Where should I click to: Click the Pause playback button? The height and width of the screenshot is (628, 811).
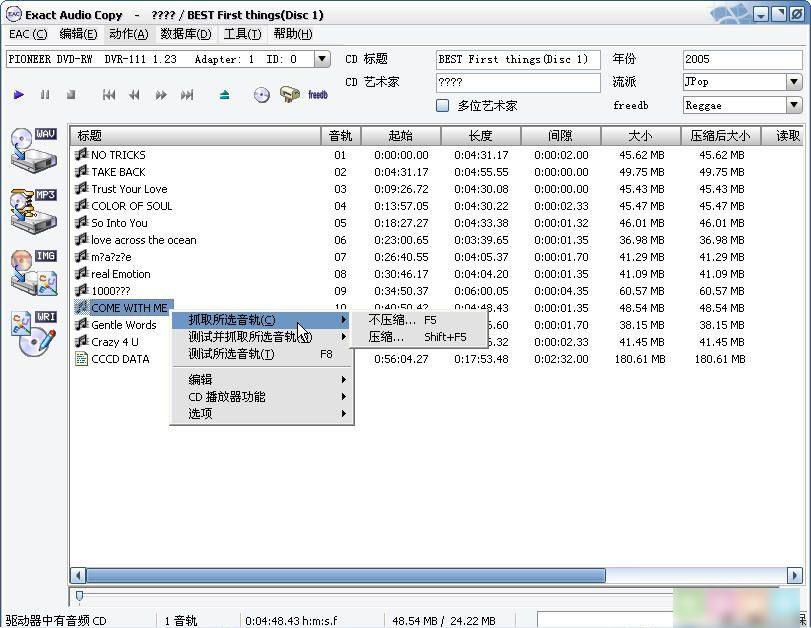pos(45,95)
